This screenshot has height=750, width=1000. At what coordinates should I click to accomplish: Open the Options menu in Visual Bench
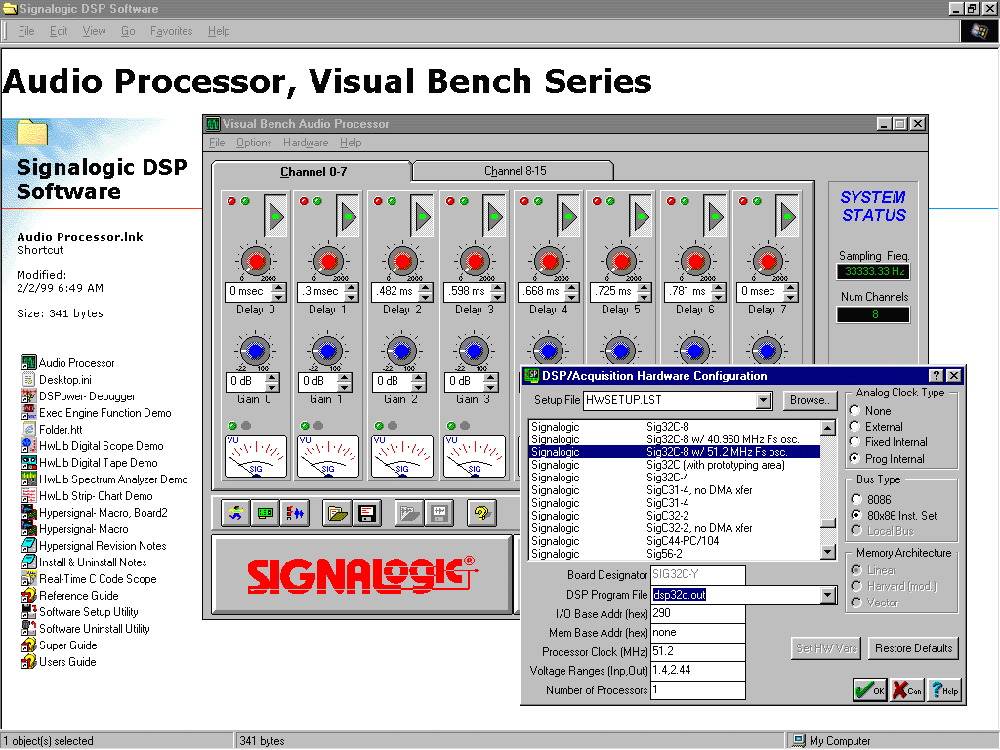click(254, 142)
